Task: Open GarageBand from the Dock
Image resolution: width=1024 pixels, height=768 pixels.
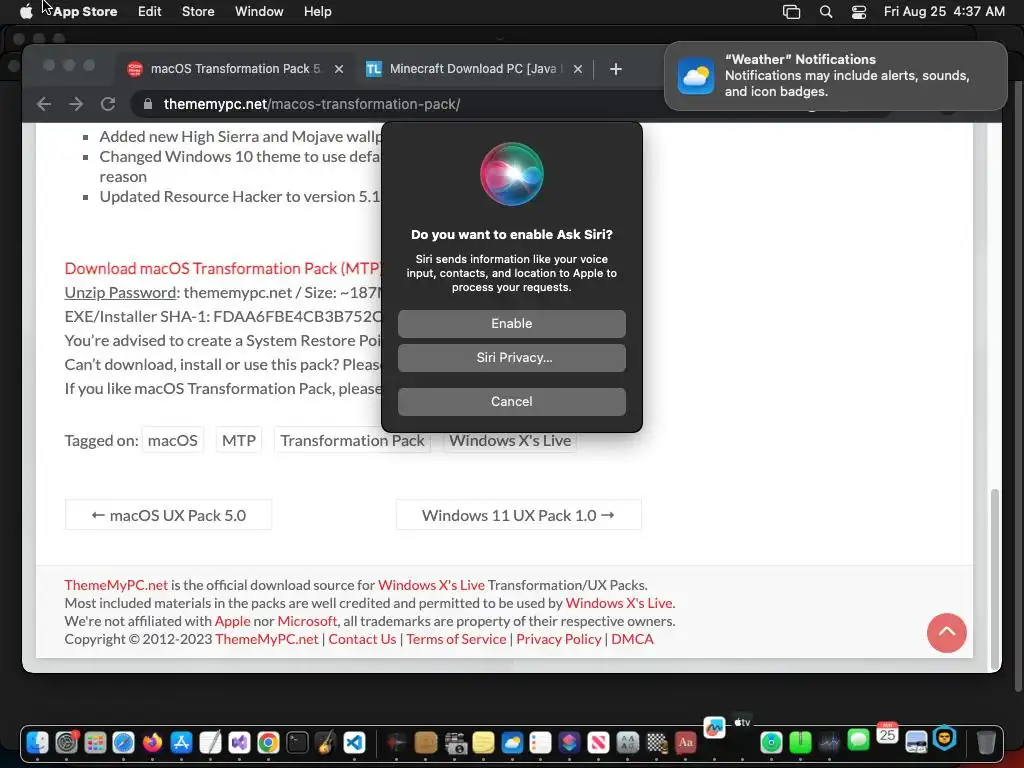Action: pos(325,743)
